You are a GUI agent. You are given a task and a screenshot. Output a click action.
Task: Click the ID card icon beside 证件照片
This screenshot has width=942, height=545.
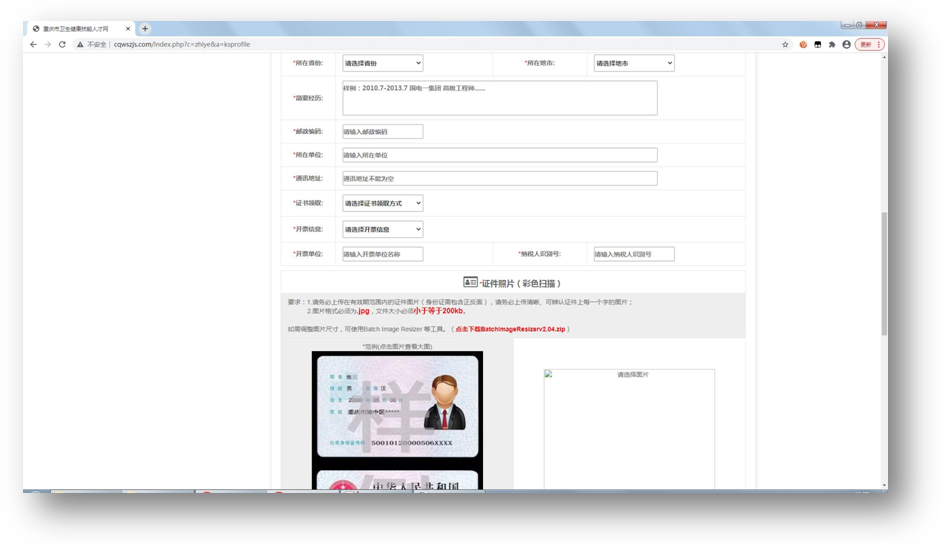(470, 283)
